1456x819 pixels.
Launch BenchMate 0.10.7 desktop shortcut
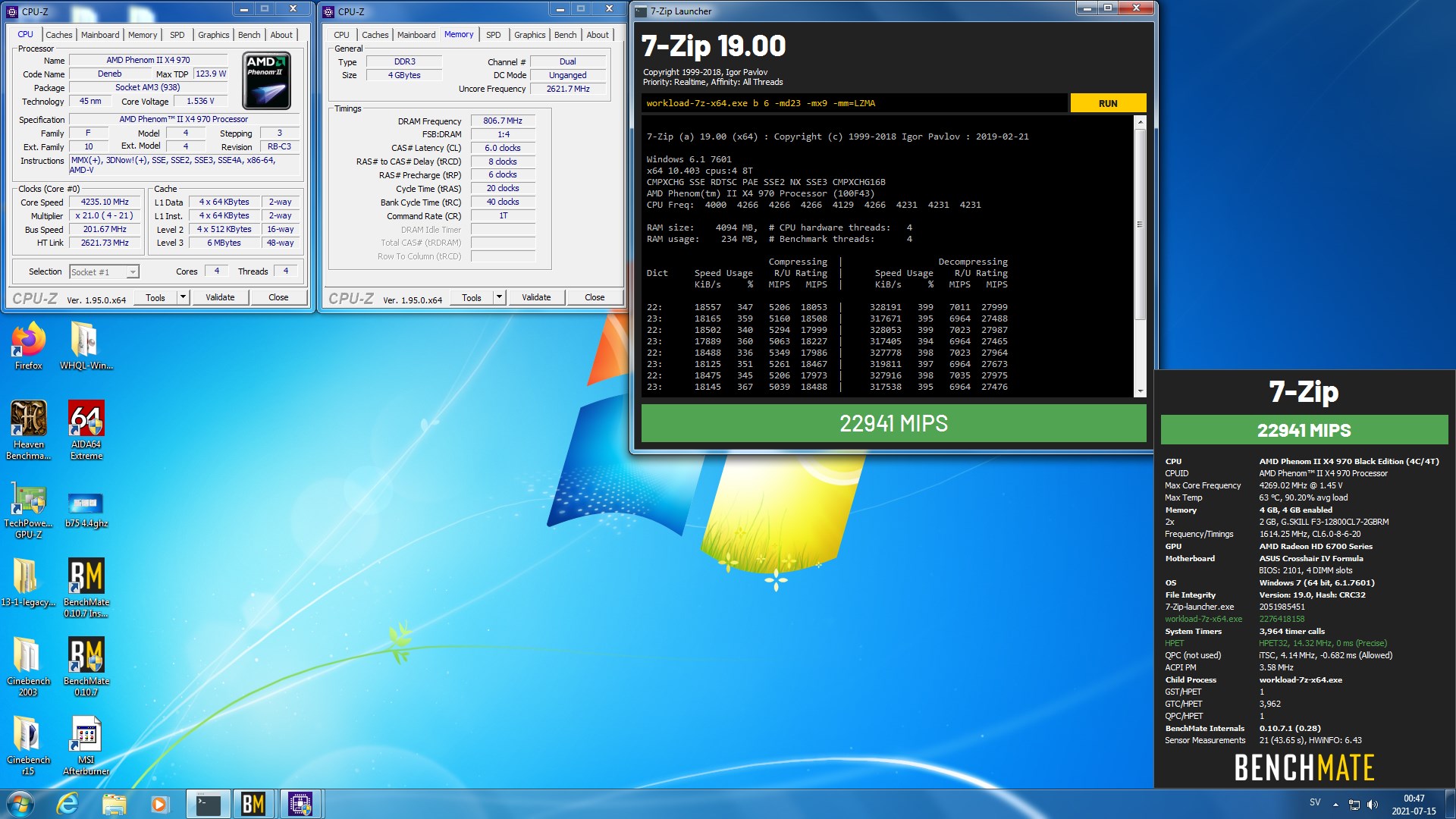[x=86, y=667]
